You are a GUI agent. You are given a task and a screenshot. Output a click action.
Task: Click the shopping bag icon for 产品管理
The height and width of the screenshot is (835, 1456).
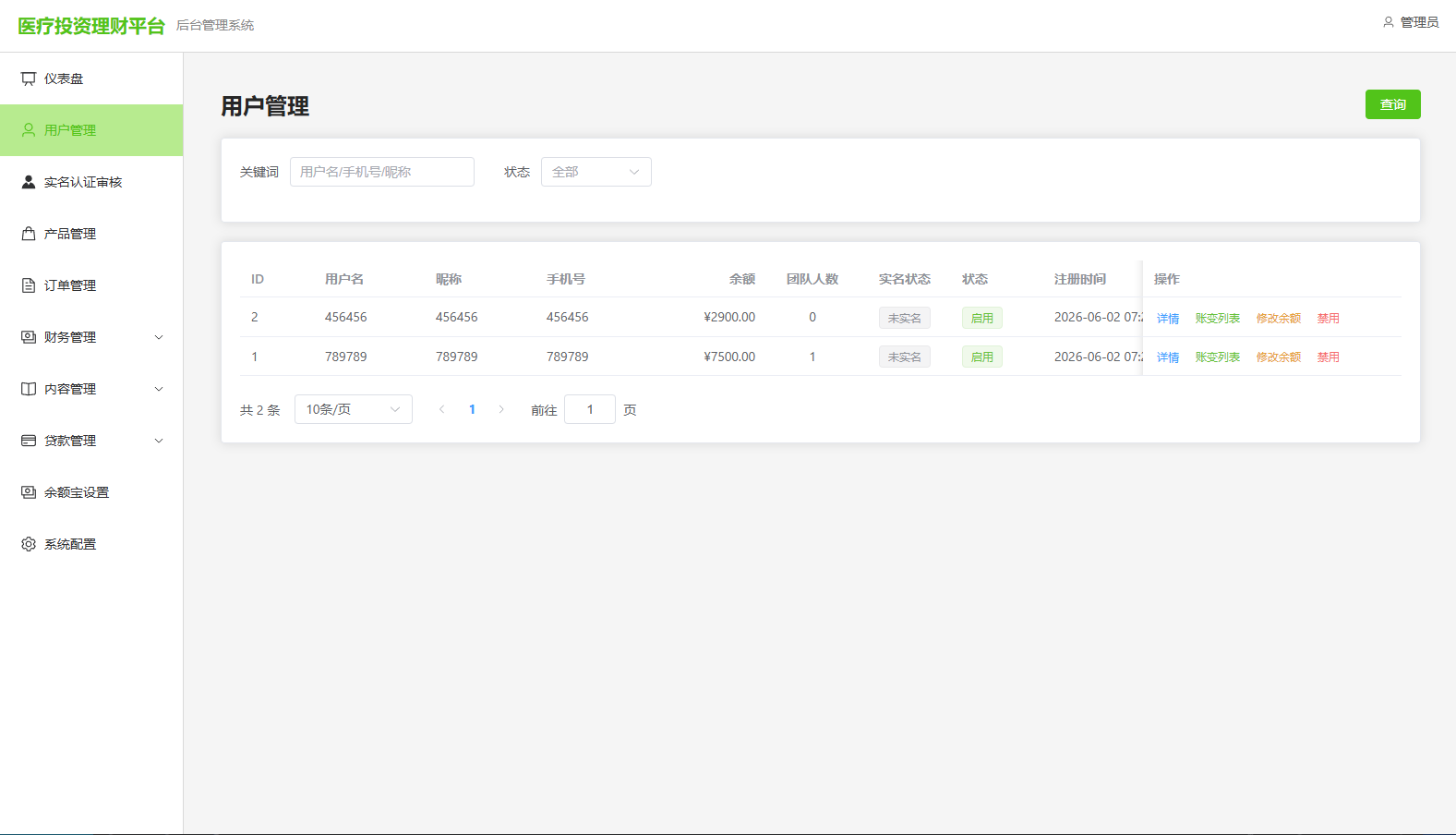tap(29, 234)
